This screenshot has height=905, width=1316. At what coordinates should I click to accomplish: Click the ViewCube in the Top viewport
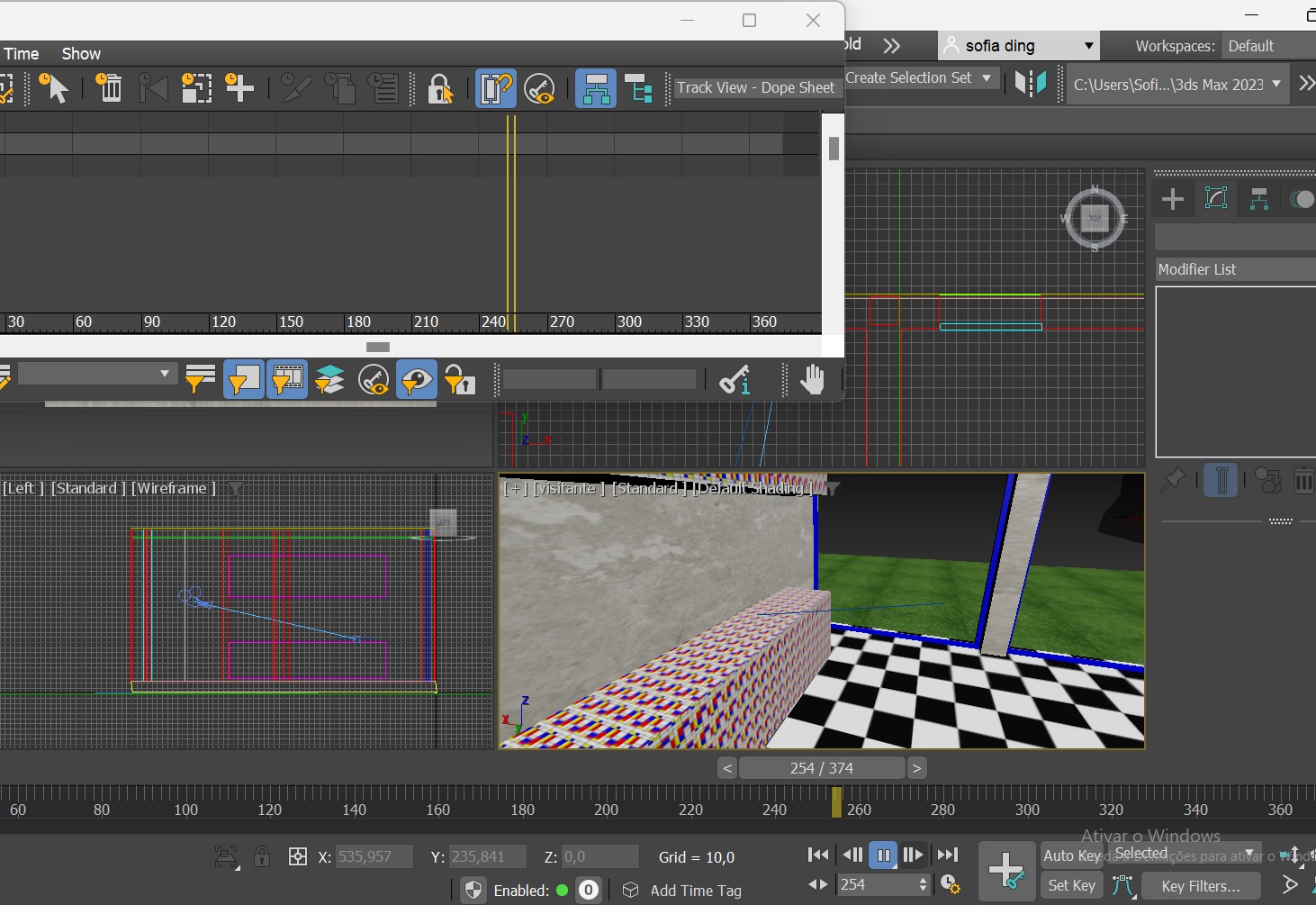1095,218
